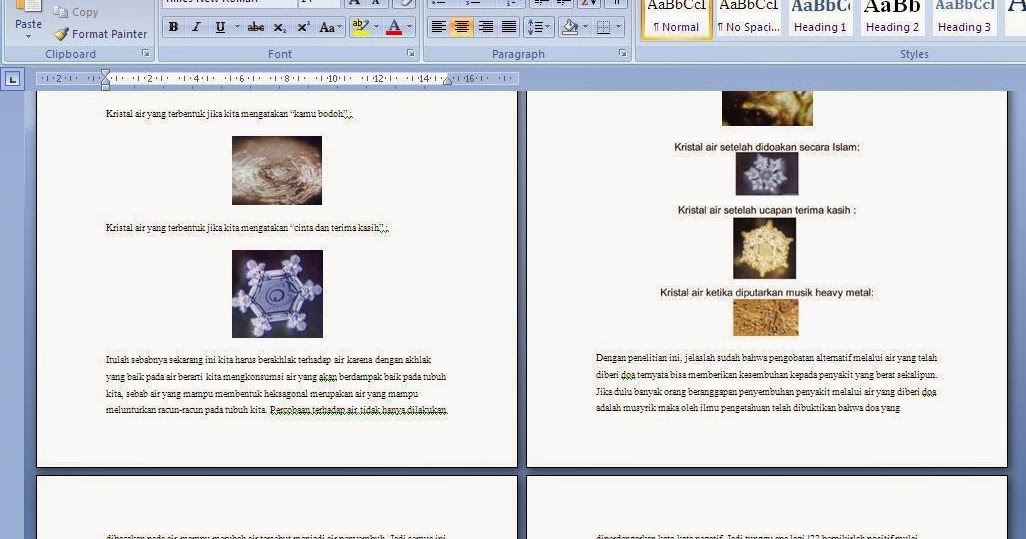Click the right indent marker on ruler
The image size is (1026, 539).
[448, 80]
